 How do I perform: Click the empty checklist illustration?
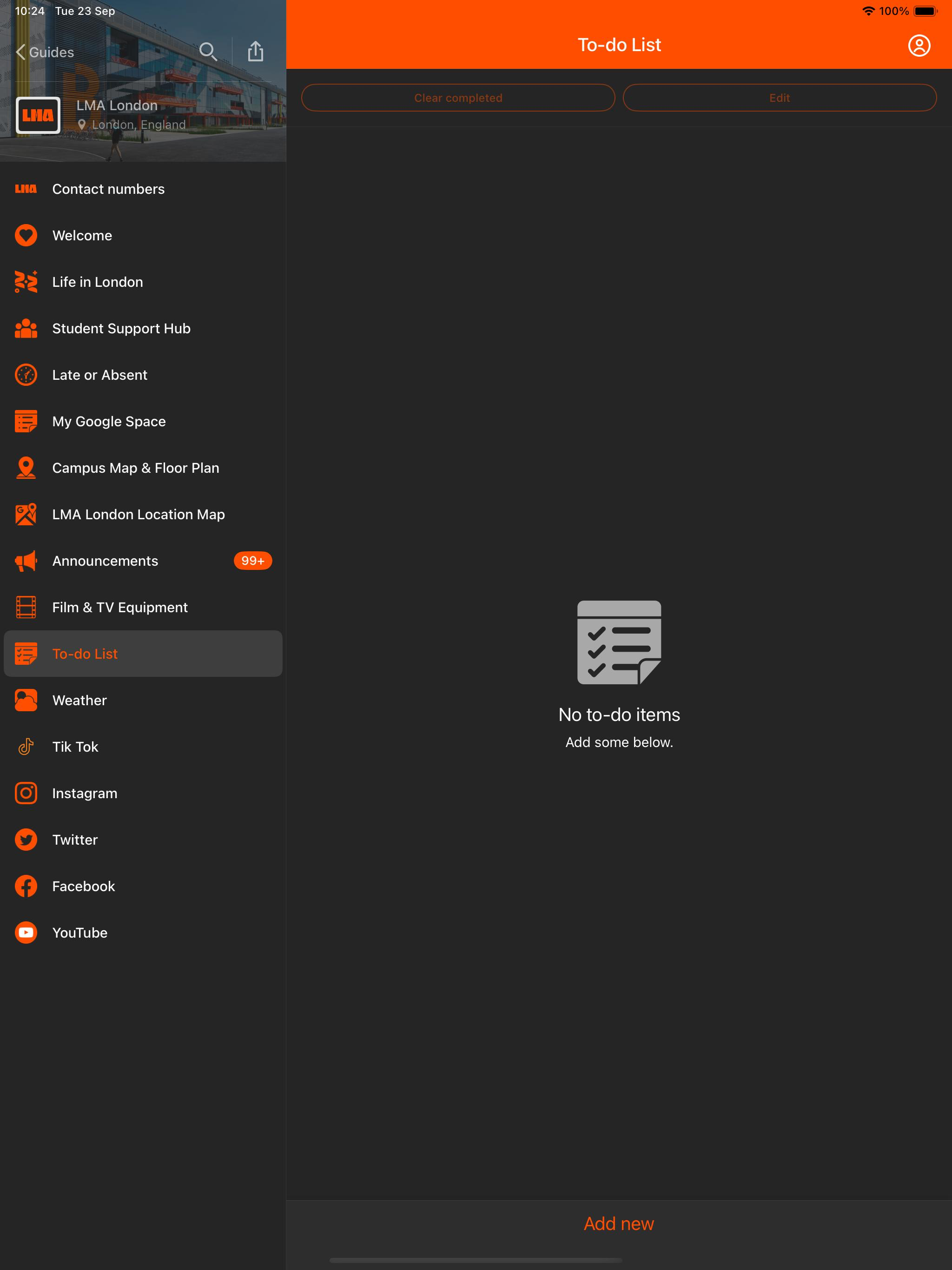pos(619,642)
